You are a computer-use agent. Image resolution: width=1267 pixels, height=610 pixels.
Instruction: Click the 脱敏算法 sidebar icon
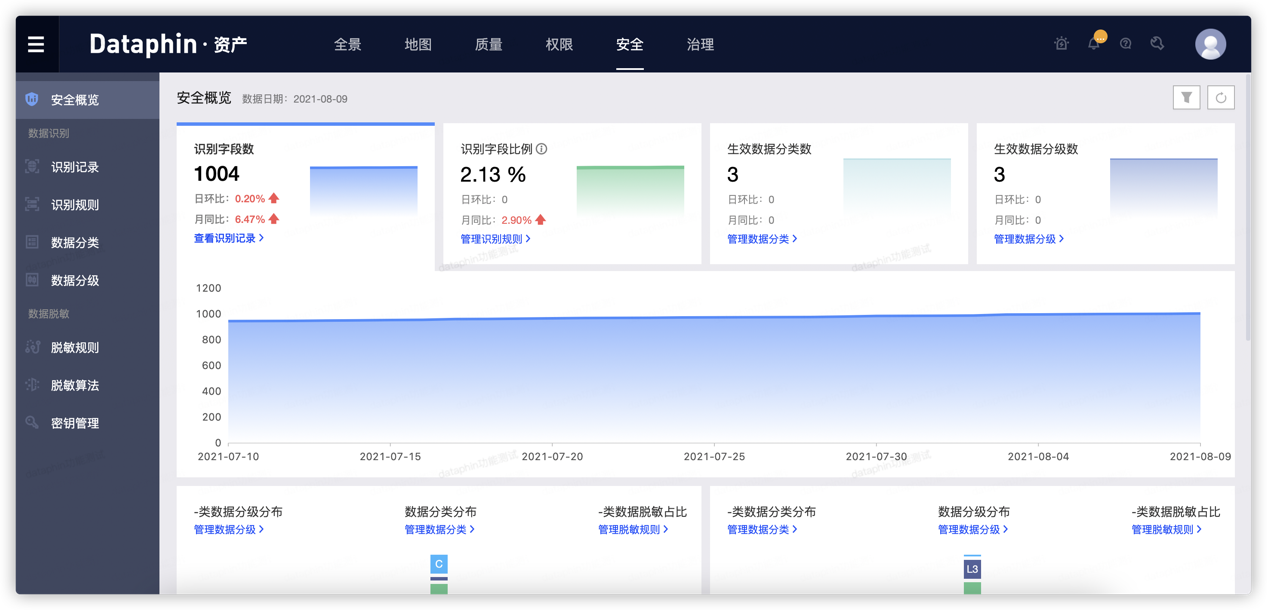32,385
